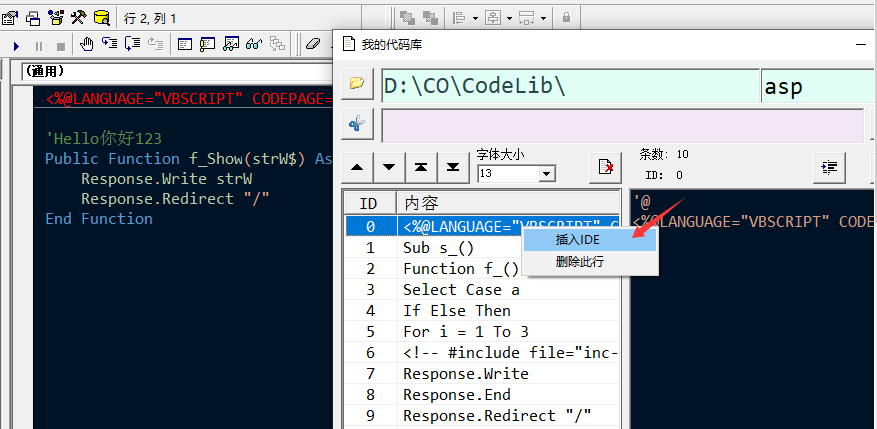This screenshot has width=877, height=429.
Task: Open the Immediate window icon
Action: click(x=208, y=44)
